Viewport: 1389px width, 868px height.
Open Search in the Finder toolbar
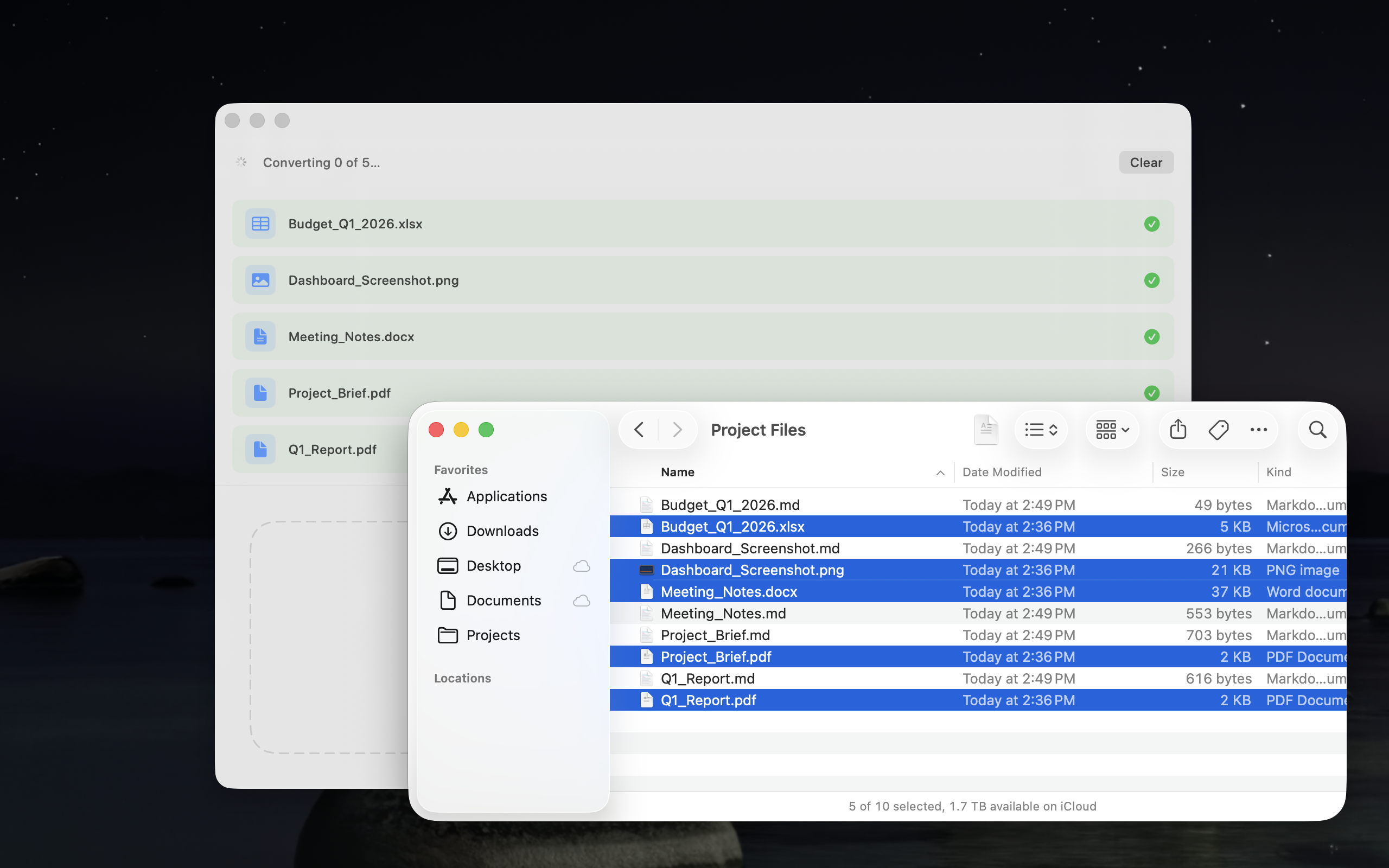tap(1317, 430)
